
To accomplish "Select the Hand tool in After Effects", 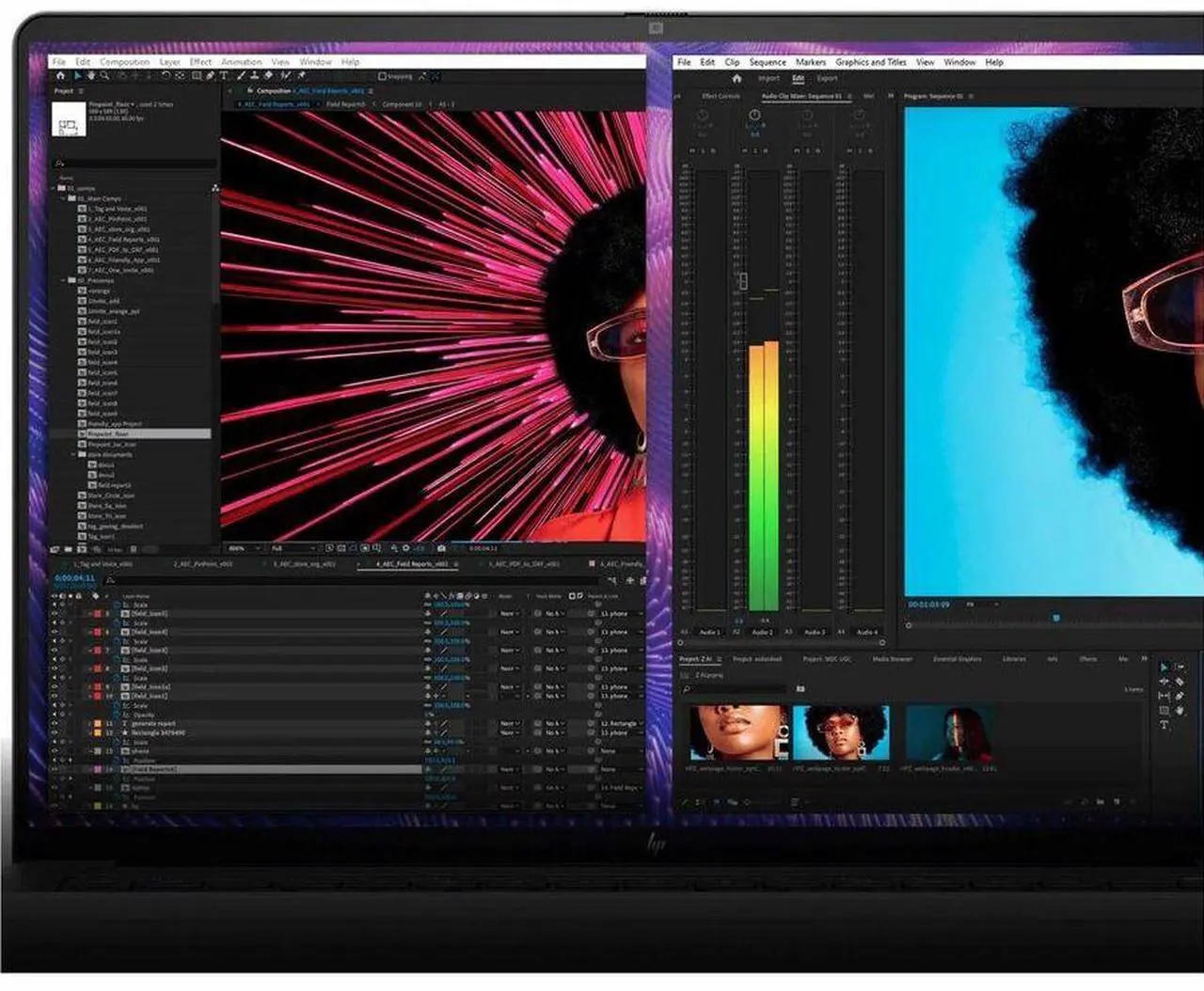I will coord(91,76).
